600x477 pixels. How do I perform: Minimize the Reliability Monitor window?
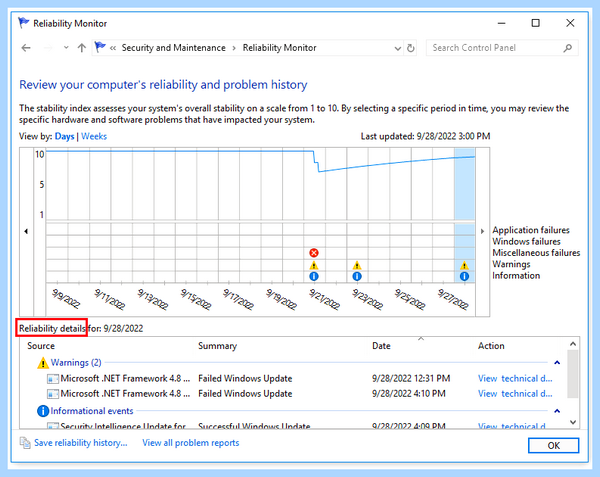tap(502, 23)
